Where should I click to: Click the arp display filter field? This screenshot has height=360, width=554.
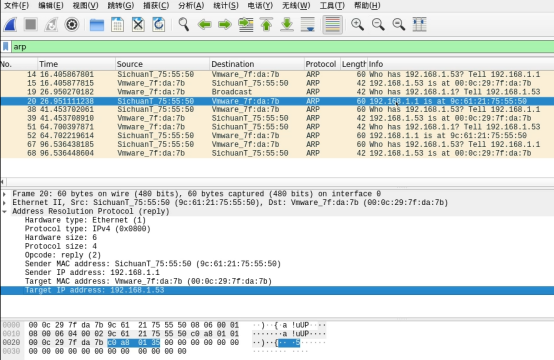tap(283, 47)
